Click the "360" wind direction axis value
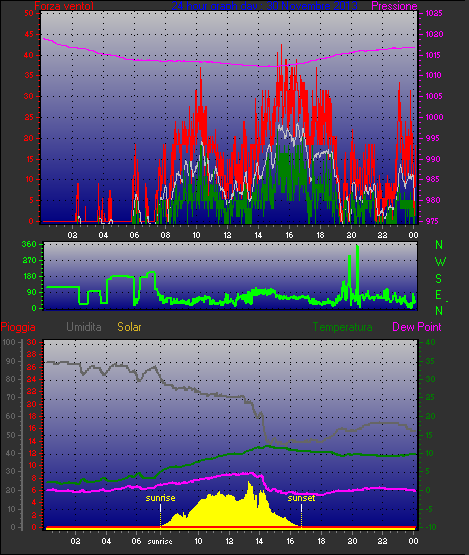 point(29,244)
